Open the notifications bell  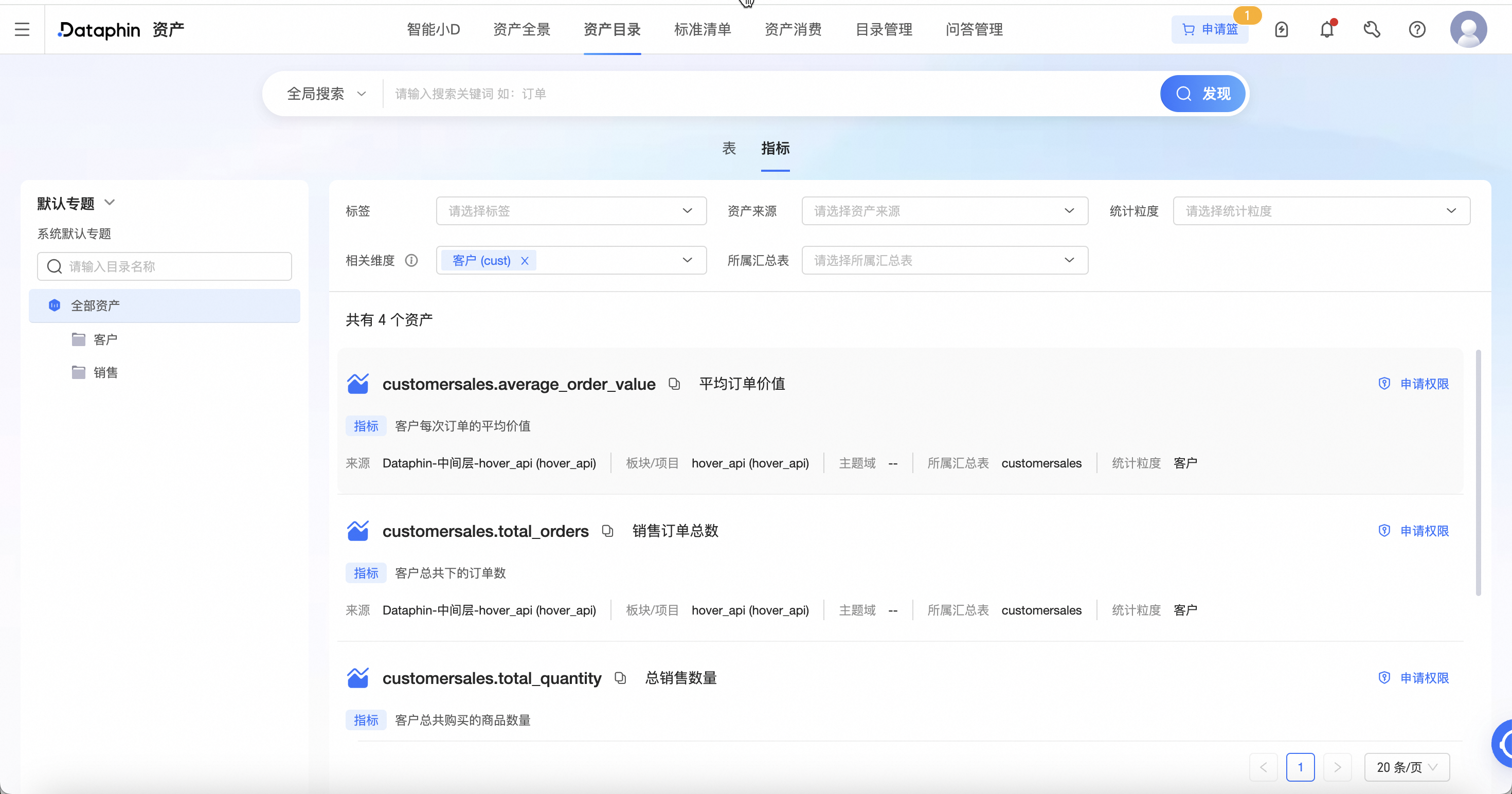(1327, 29)
